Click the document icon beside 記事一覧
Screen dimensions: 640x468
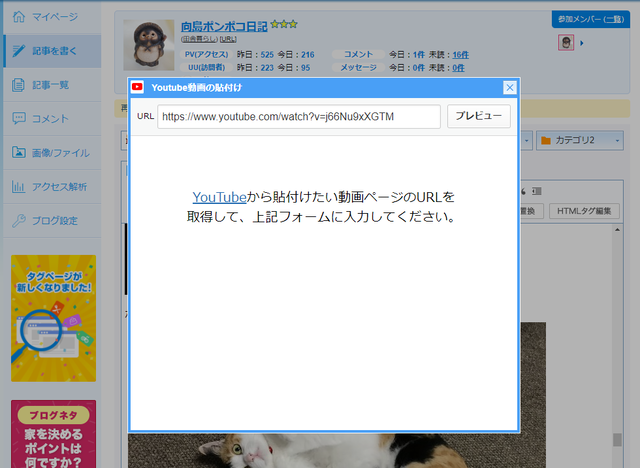pyautogui.click(x=18, y=85)
